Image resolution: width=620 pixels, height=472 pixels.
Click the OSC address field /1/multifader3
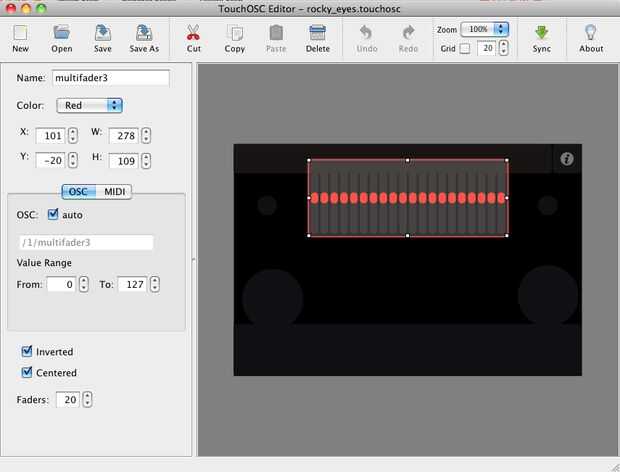tap(86, 242)
